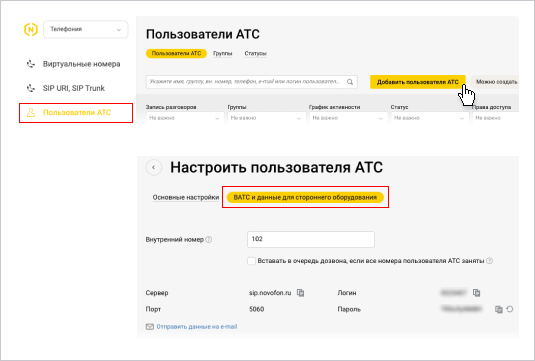Image resolution: width=535 pixels, height=361 pixels.
Task: Switch to the Группы tab
Action: (x=222, y=54)
